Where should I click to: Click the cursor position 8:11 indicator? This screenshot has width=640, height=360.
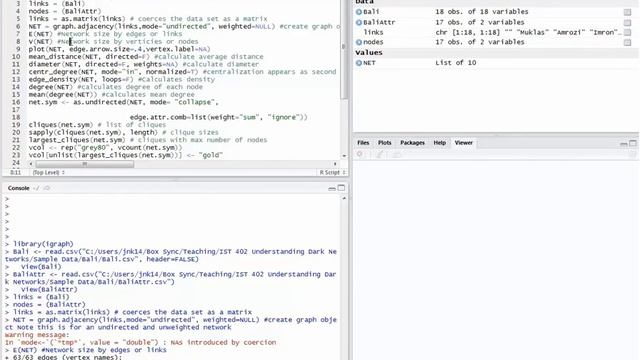click(15, 173)
